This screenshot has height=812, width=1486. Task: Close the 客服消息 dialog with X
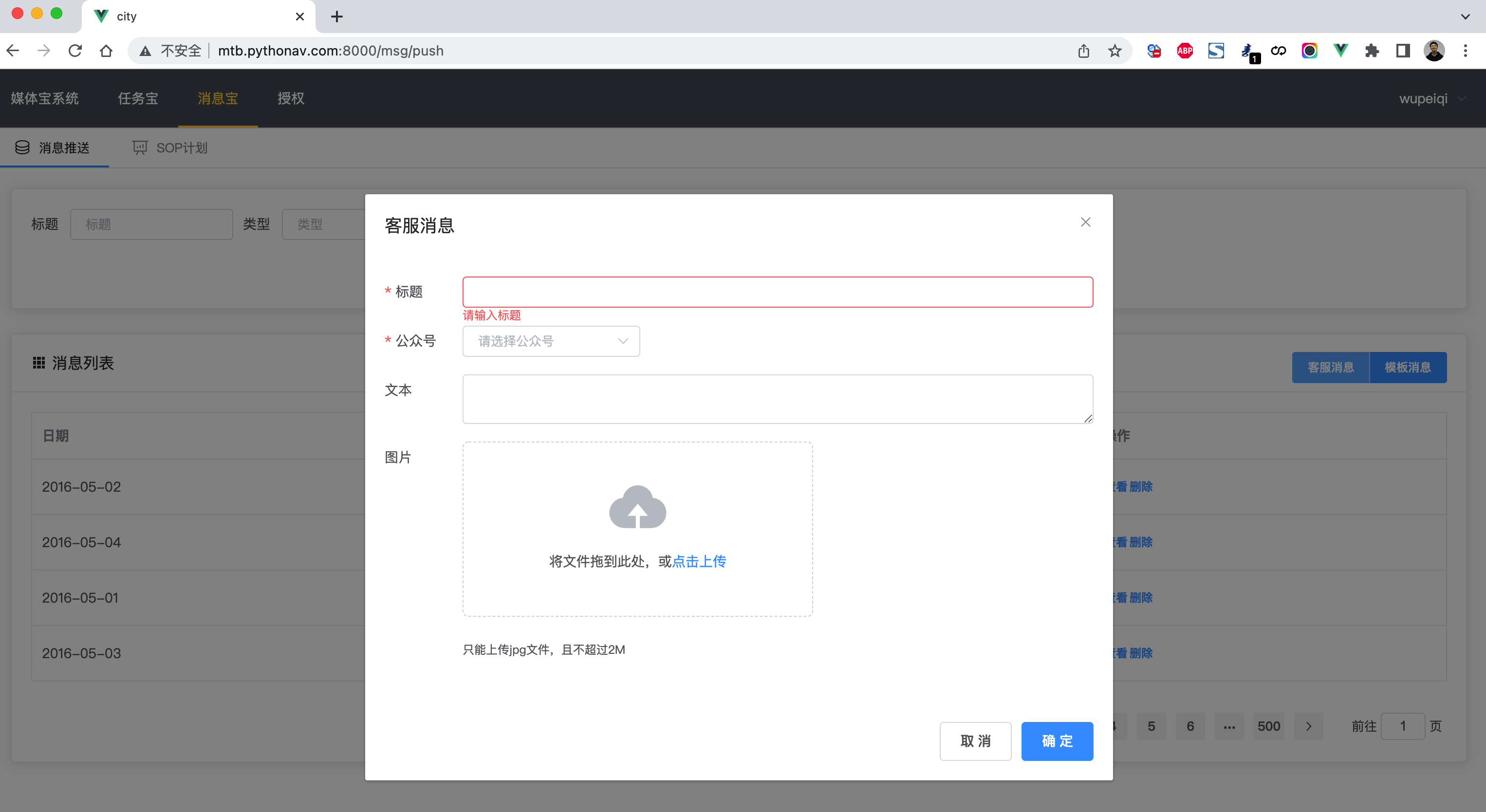pyautogui.click(x=1085, y=222)
